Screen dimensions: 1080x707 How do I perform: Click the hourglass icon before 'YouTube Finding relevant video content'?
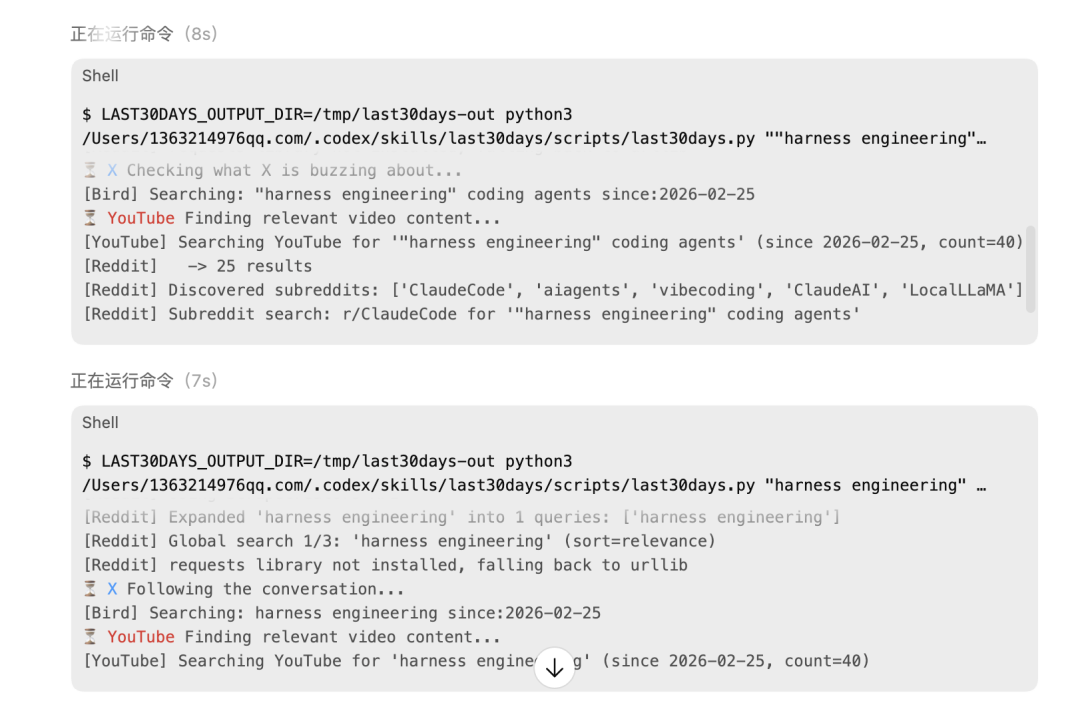88,218
